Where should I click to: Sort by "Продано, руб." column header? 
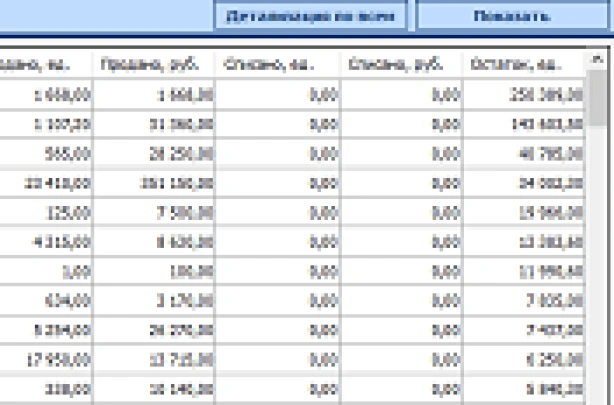pos(155,64)
